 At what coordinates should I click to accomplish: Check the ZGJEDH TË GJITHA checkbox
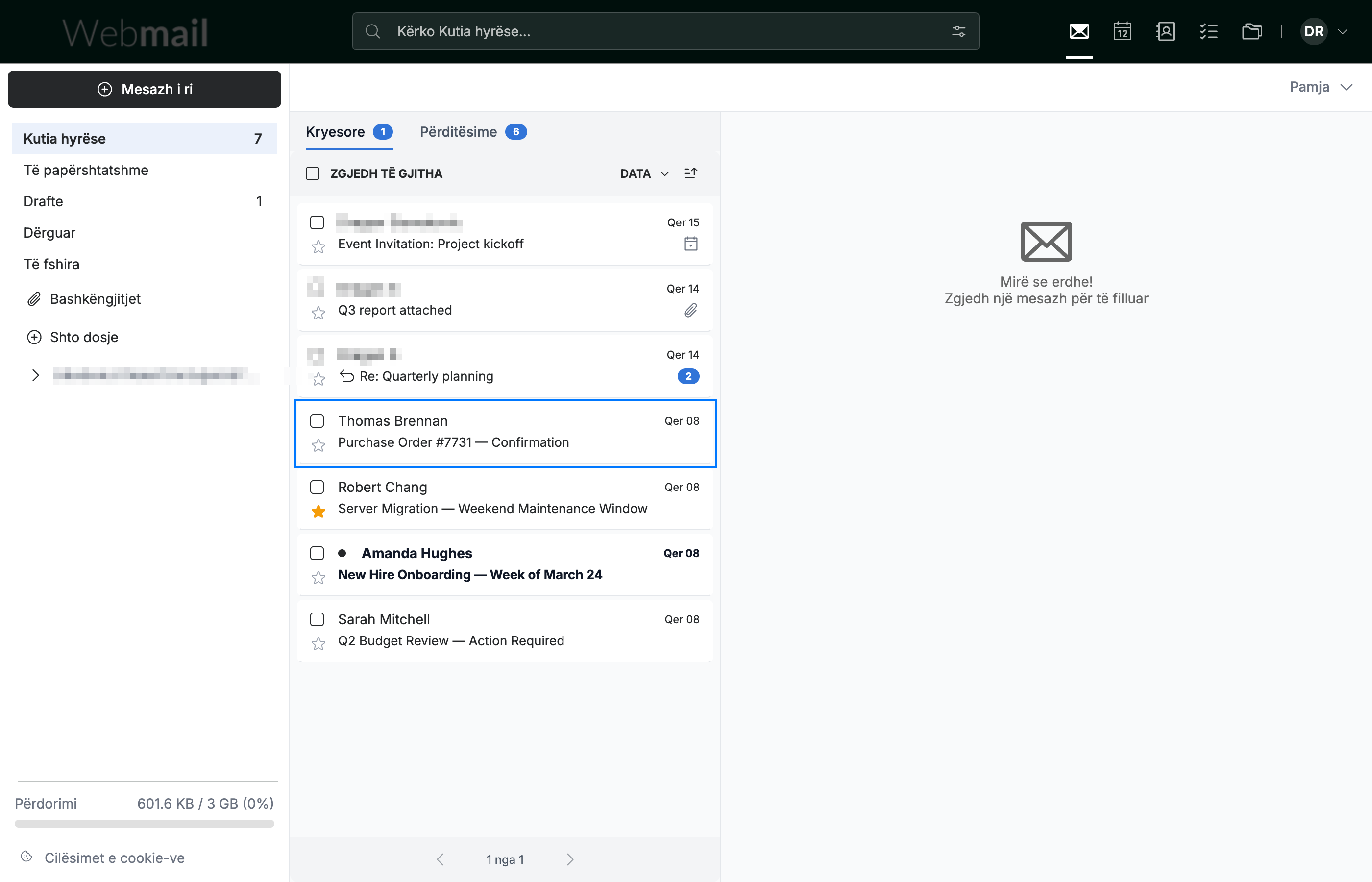(x=313, y=173)
